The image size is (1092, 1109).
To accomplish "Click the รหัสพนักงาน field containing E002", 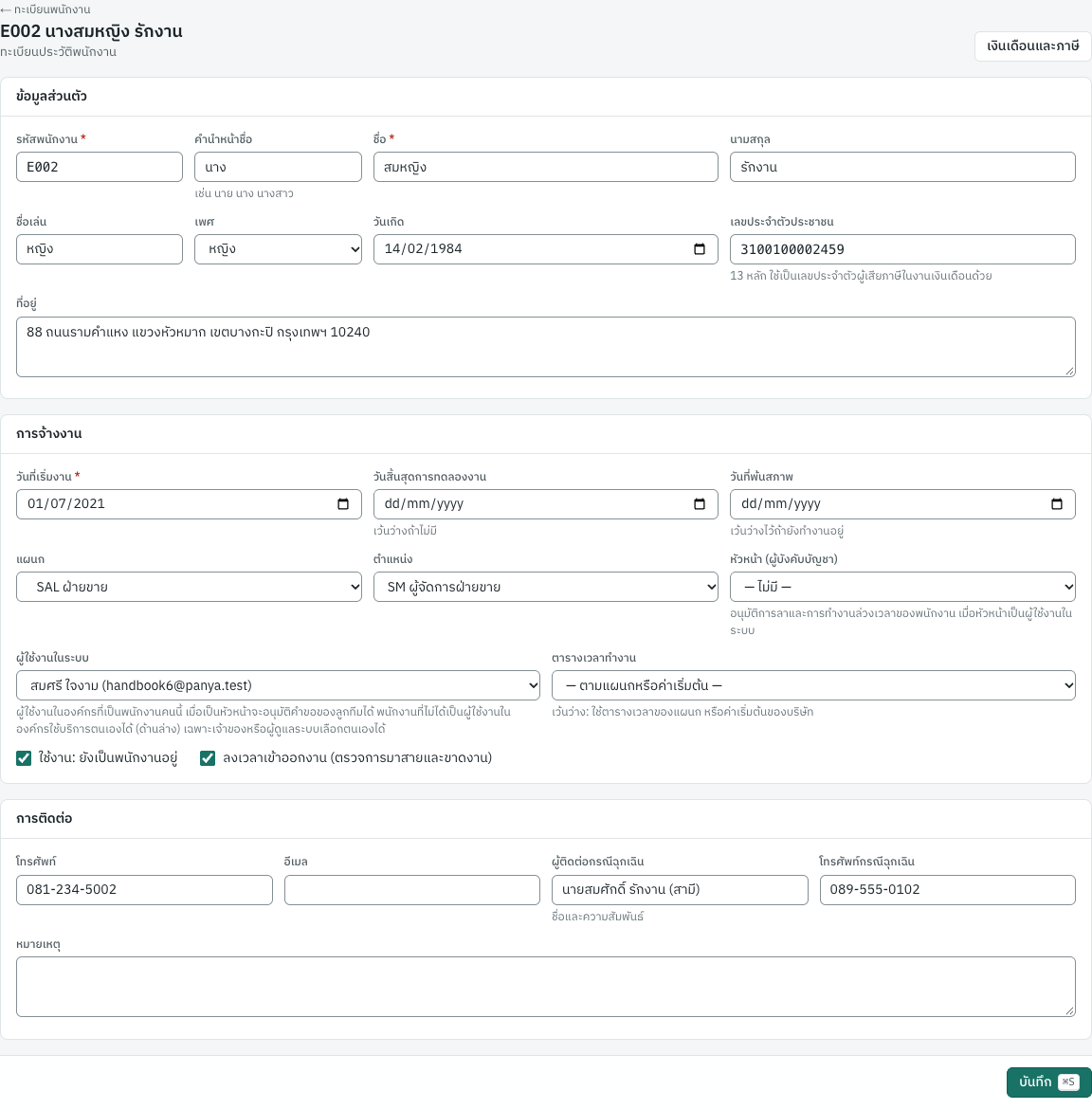I will tap(99, 167).
